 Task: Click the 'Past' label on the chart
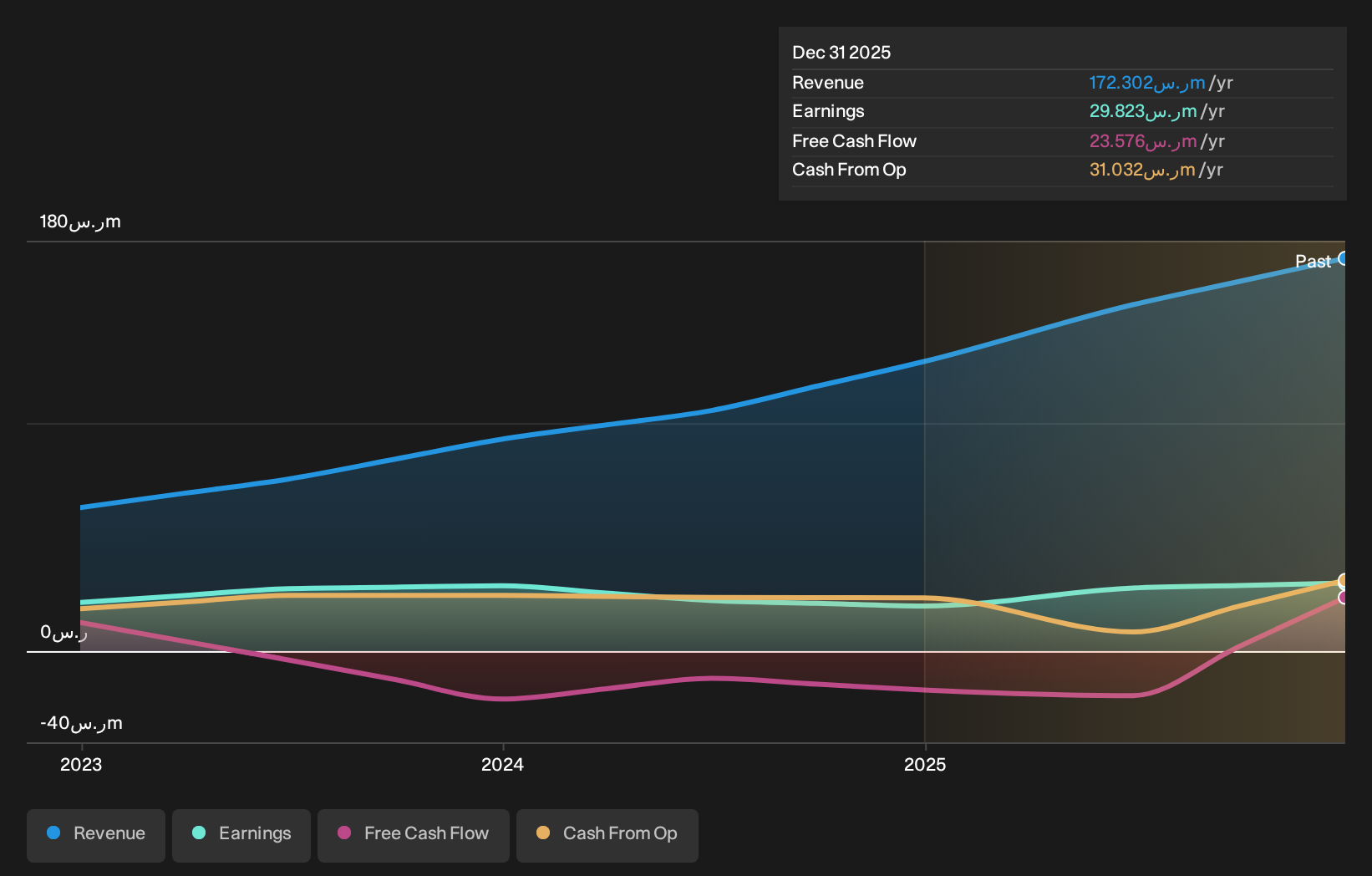click(x=1313, y=262)
